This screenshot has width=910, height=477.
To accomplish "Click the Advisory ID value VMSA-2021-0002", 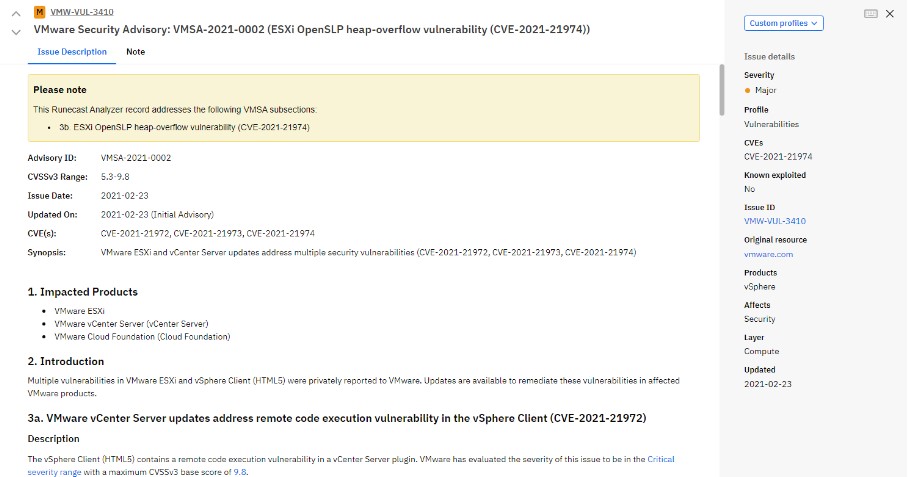I will (136, 158).
